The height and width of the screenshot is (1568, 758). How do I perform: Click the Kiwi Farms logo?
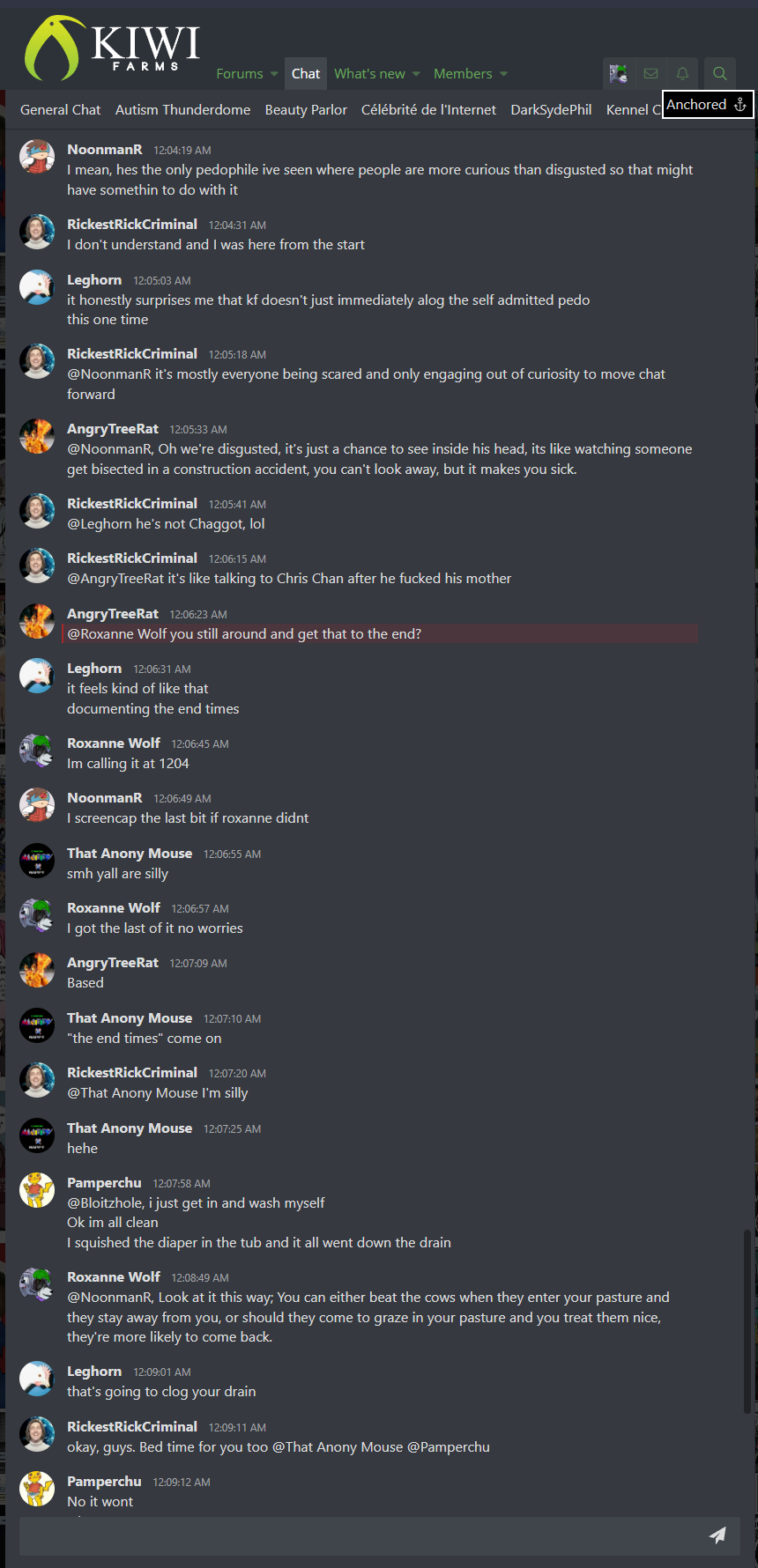click(x=112, y=48)
